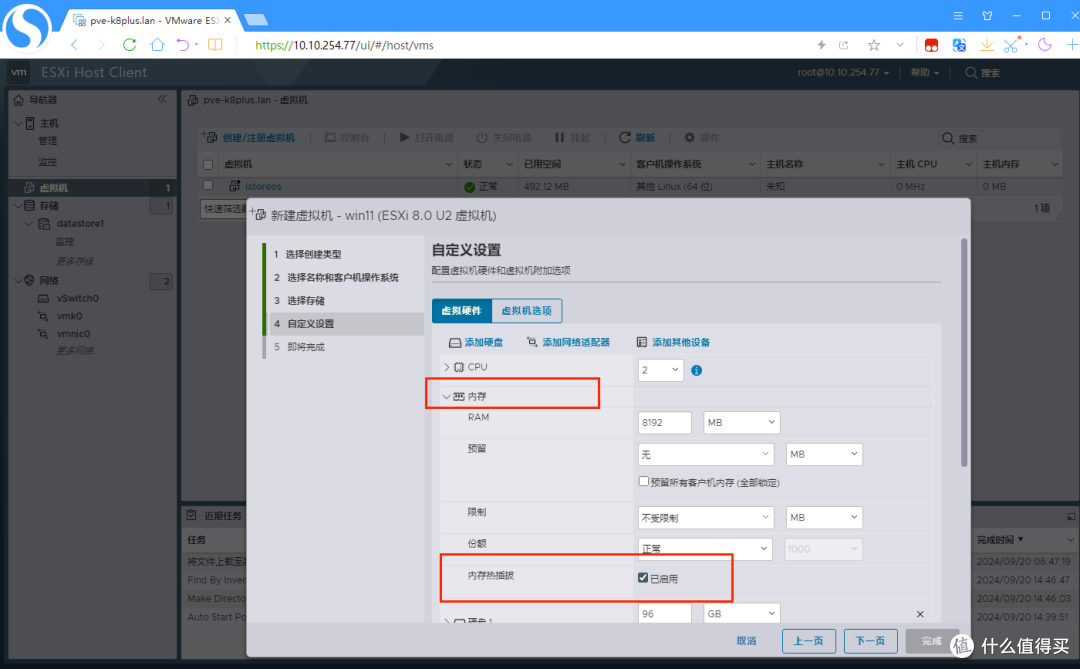1080x669 pixels.
Task: Click the RAM value input field
Action: pyautogui.click(x=665, y=422)
